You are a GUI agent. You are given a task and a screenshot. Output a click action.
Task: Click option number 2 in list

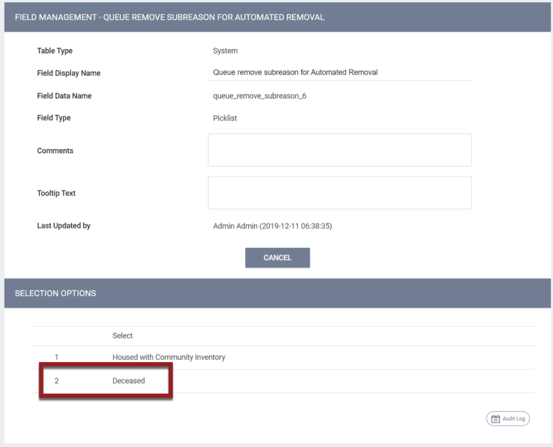(x=56, y=381)
